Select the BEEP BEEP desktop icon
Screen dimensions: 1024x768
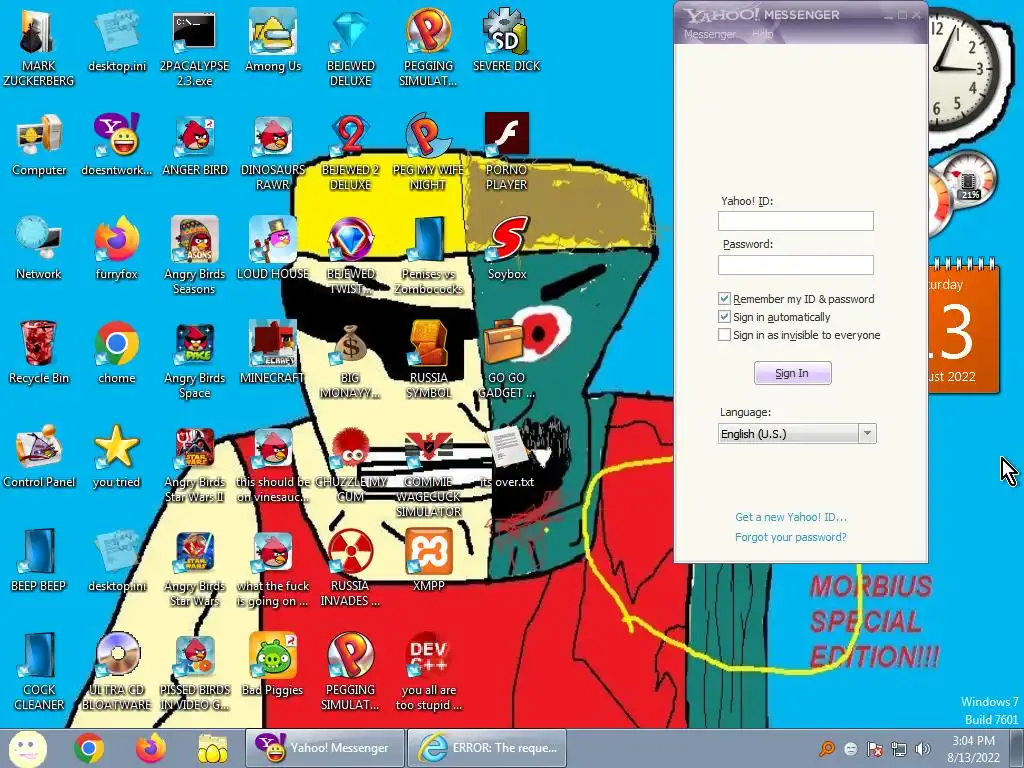click(39, 559)
